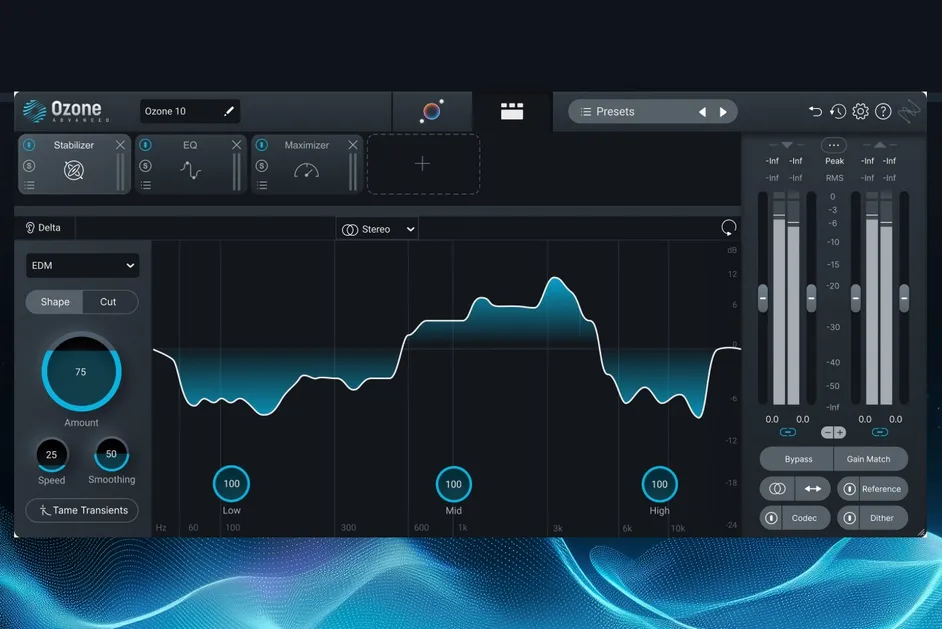Image resolution: width=942 pixels, height=629 pixels.
Task: Click the Peak meter type label
Action: (x=834, y=161)
